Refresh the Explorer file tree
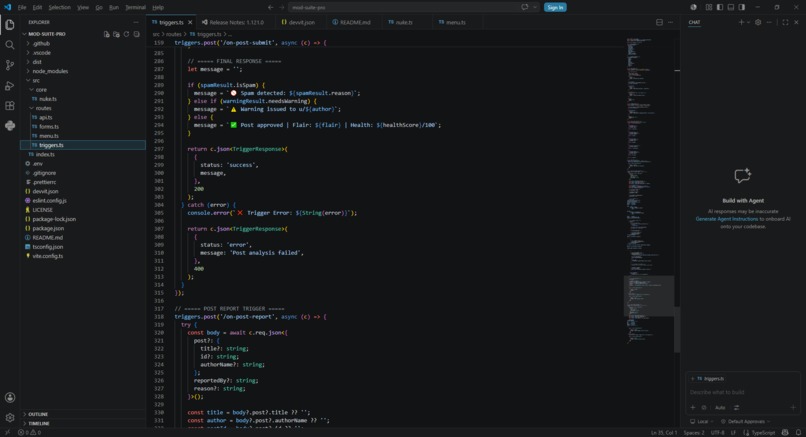Image resolution: width=806 pixels, height=437 pixels. point(126,34)
